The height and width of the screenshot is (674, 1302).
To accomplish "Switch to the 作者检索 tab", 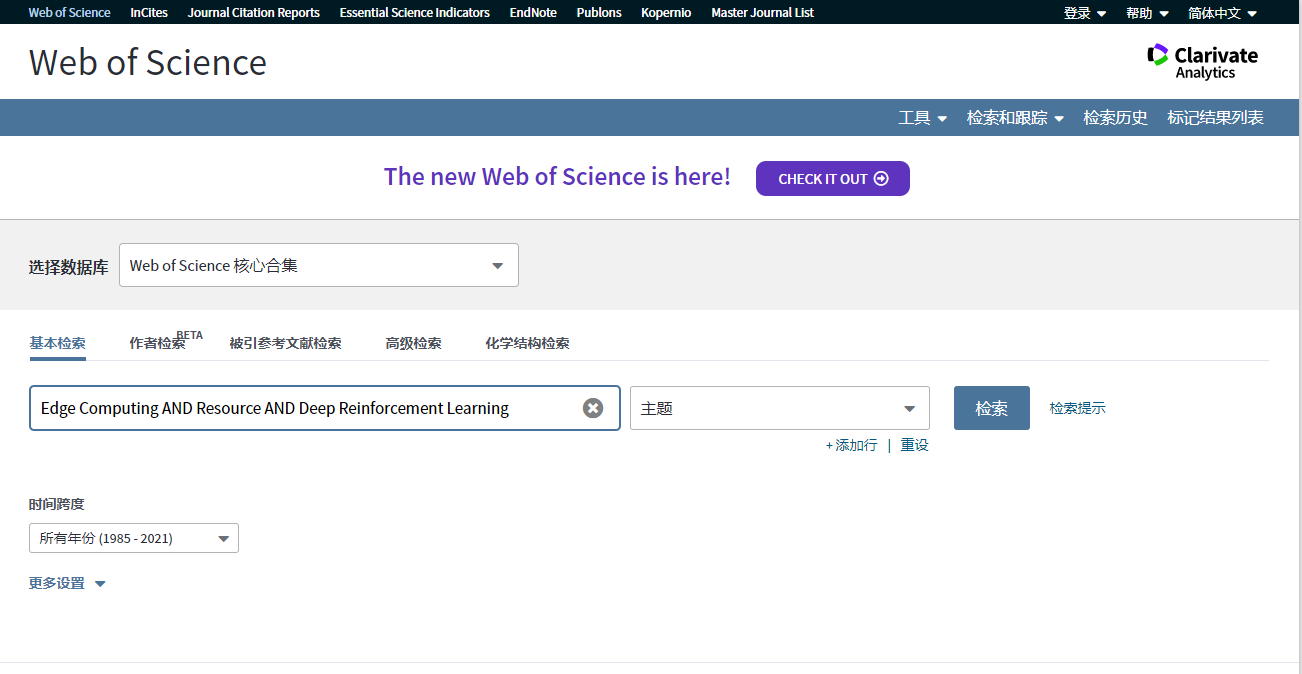I will click(157, 343).
